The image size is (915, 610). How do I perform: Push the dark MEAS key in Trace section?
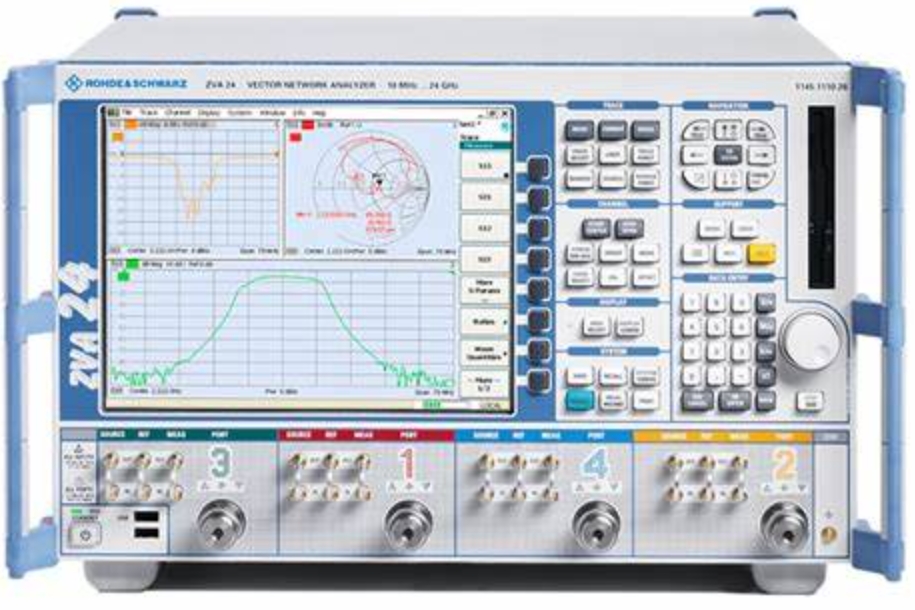tap(579, 130)
